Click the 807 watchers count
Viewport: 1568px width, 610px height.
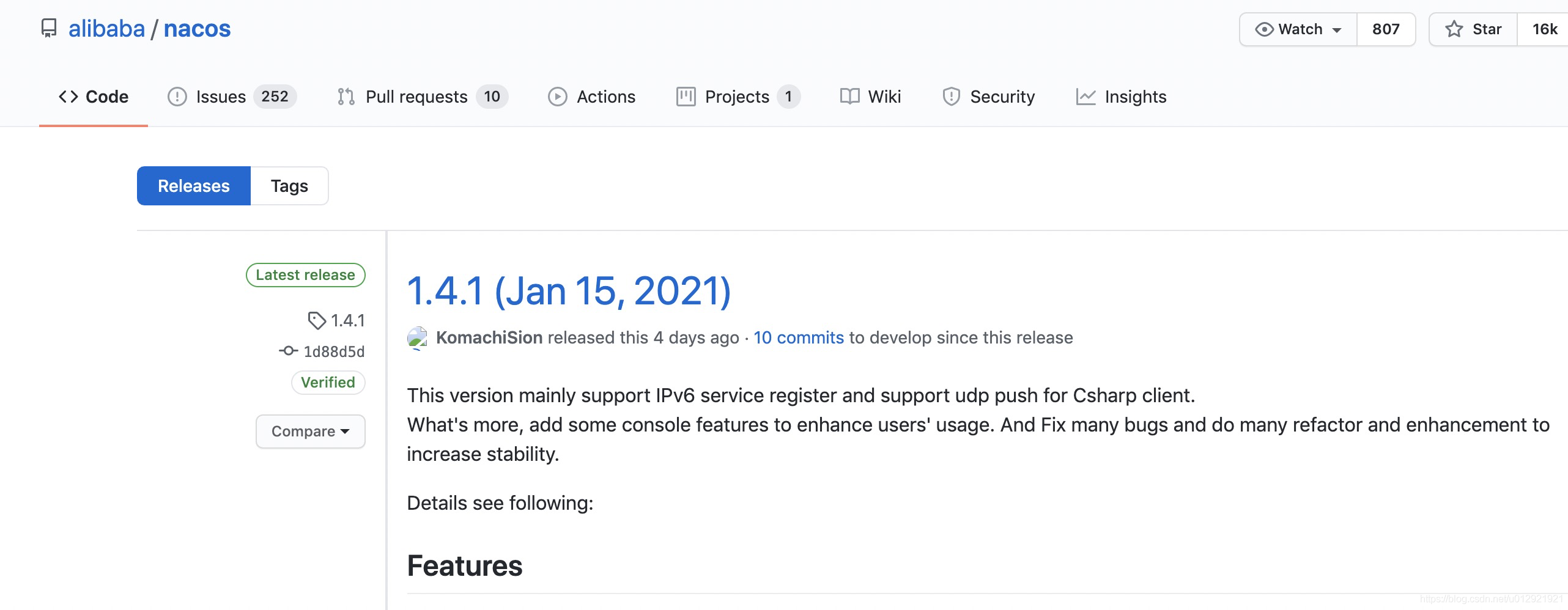click(1385, 29)
